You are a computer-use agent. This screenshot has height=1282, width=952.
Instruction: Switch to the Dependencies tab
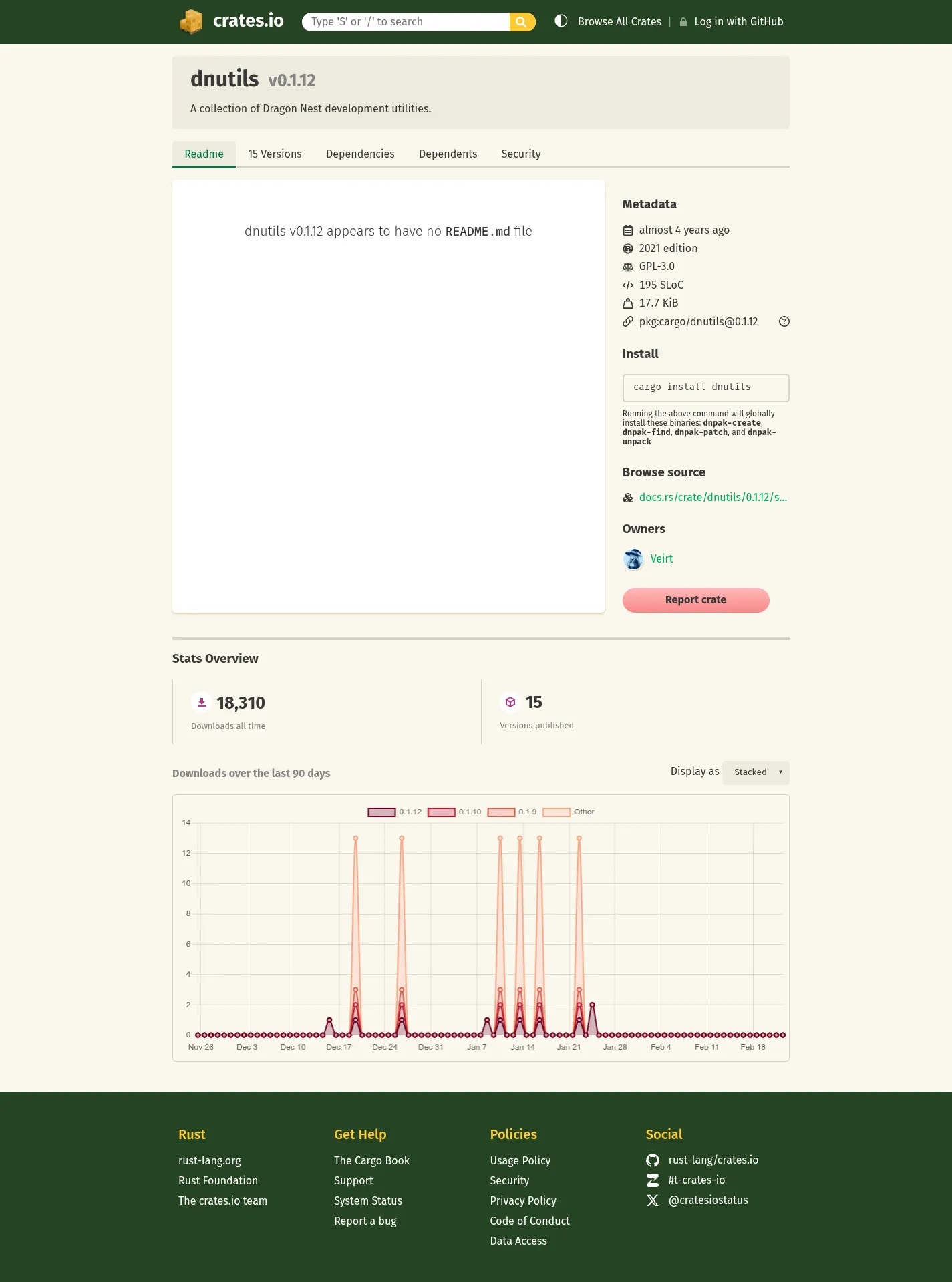[x=360, y=154]
